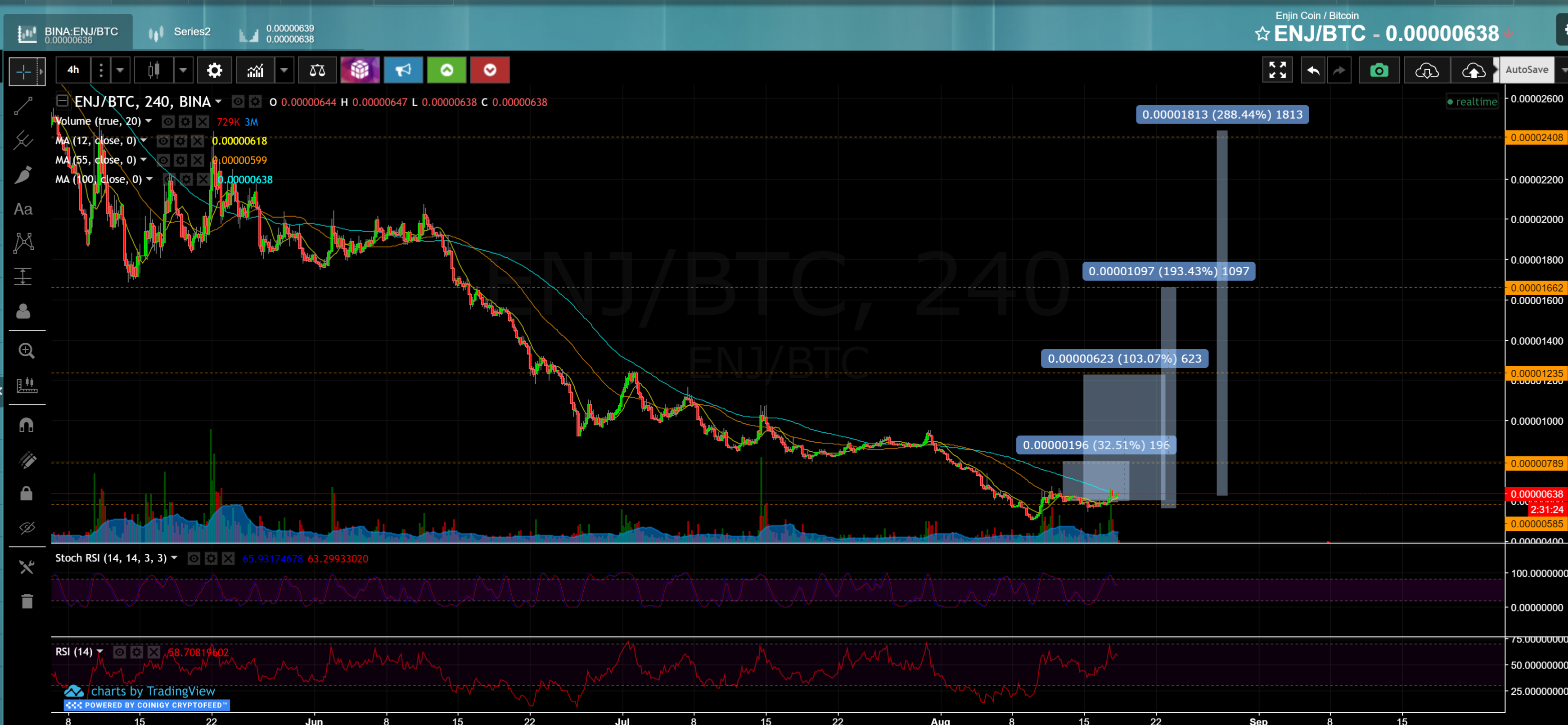Favorite ENJ/BTC using the star icon
The image size is (1568, 725).
[x=1262, y=34]
